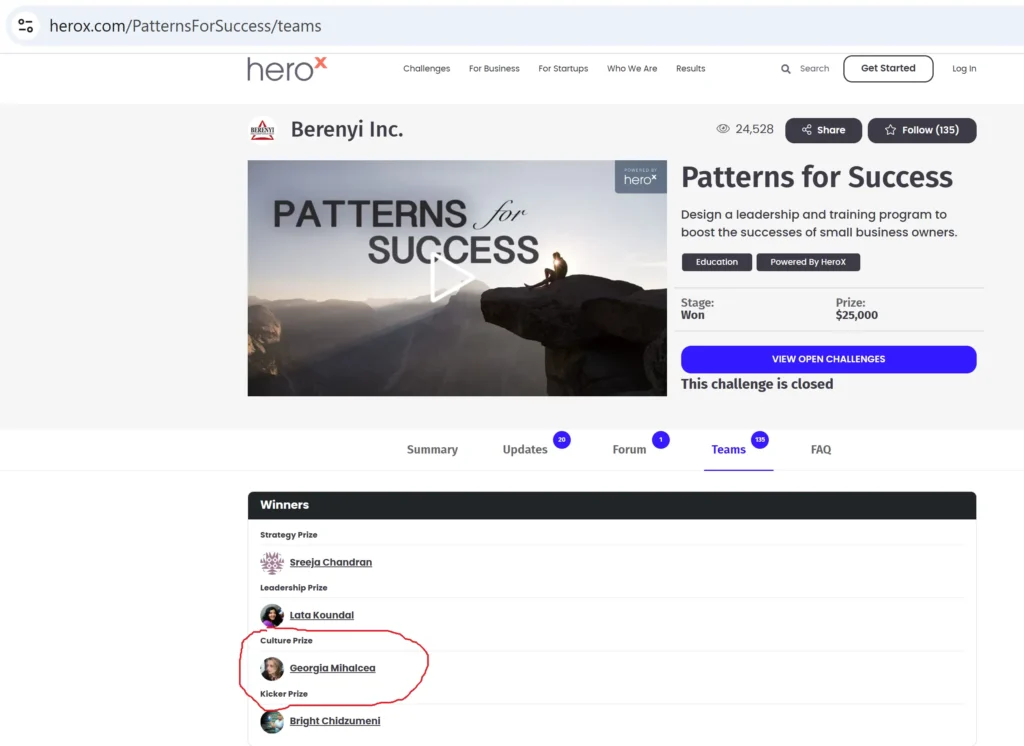Click the $25,000 prize amount
Image resolution: width=1024 pixels, height=746 pixels.
pos(857,316)
